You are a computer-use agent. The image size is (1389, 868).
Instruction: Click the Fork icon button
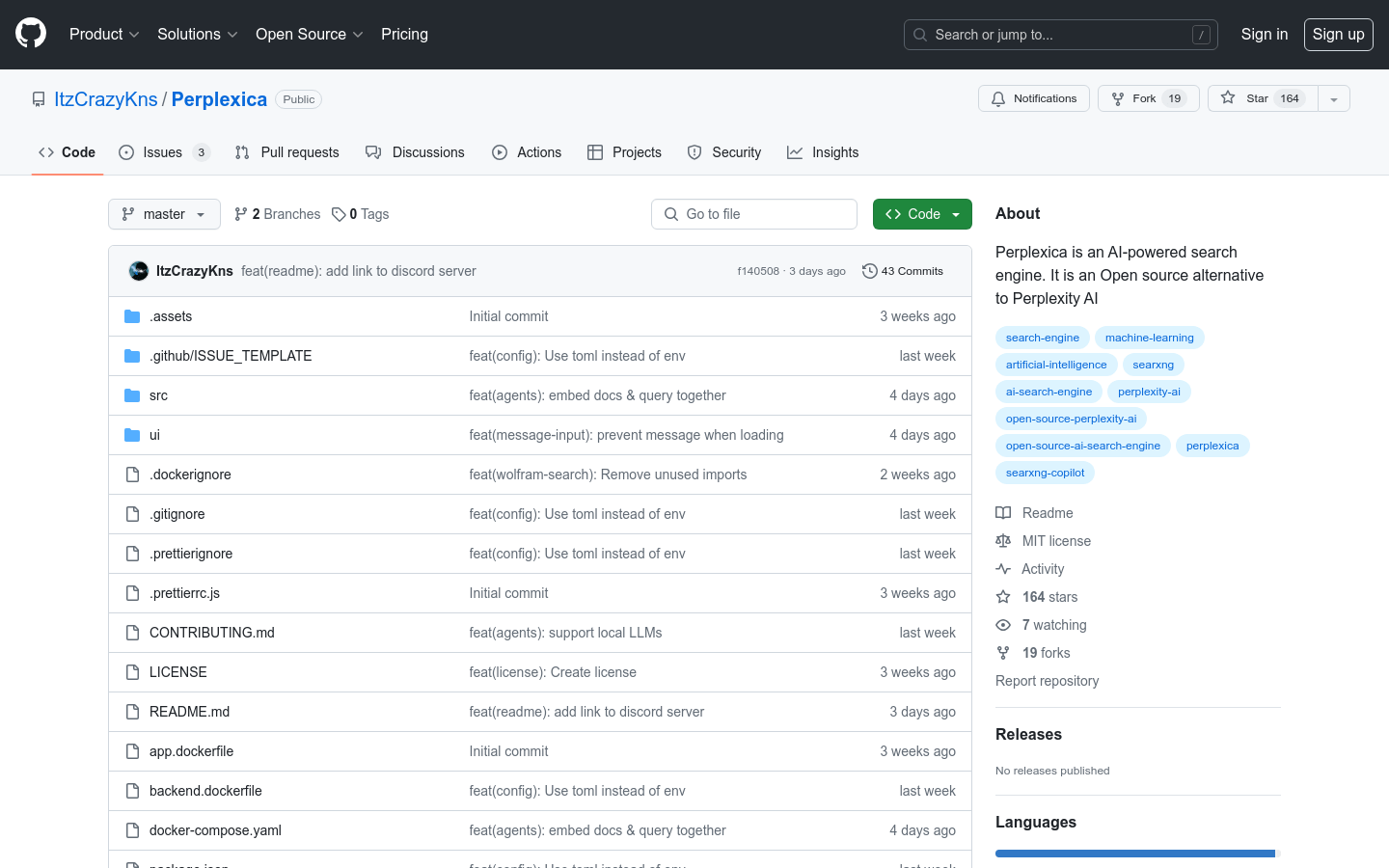(x=1118, y=98)
